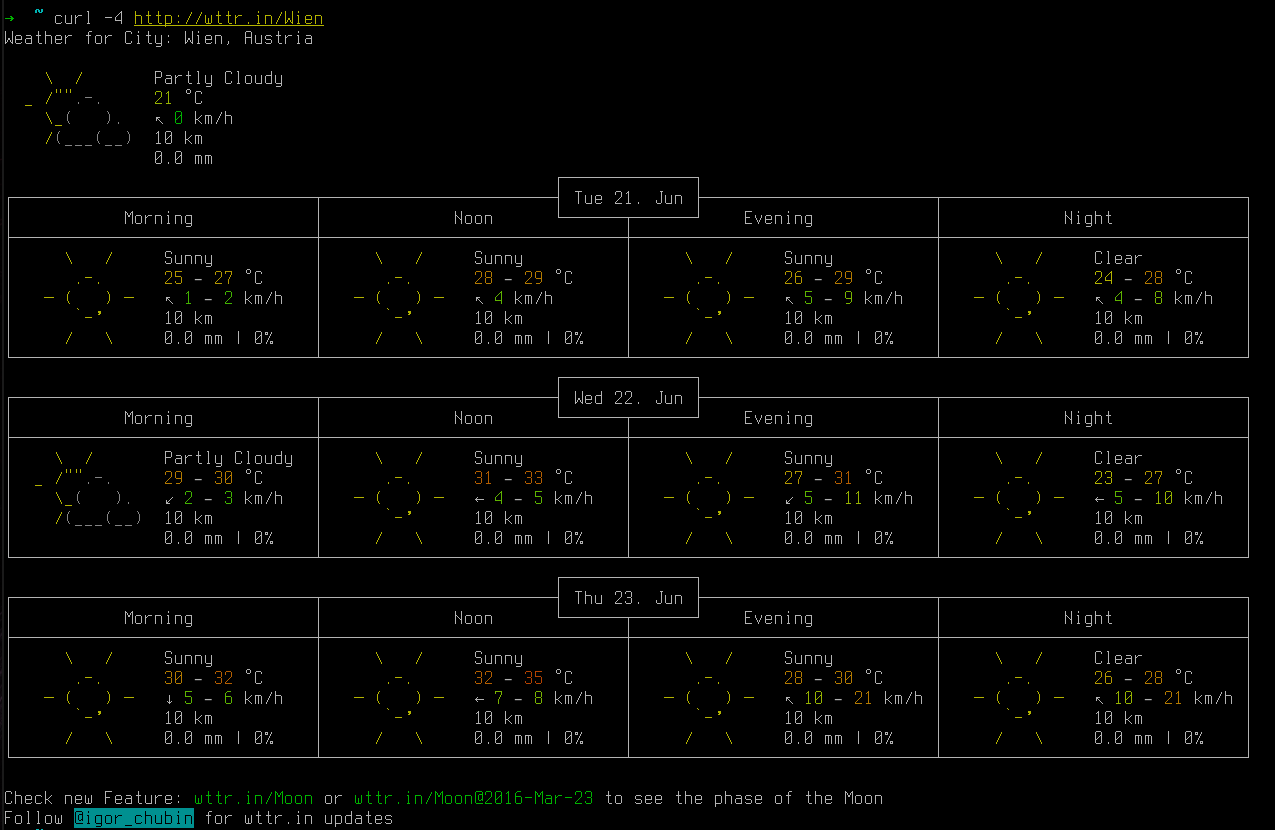
Task: Click Thursday night temperature 26 – 28 °C
Action: click(1144, 678)
